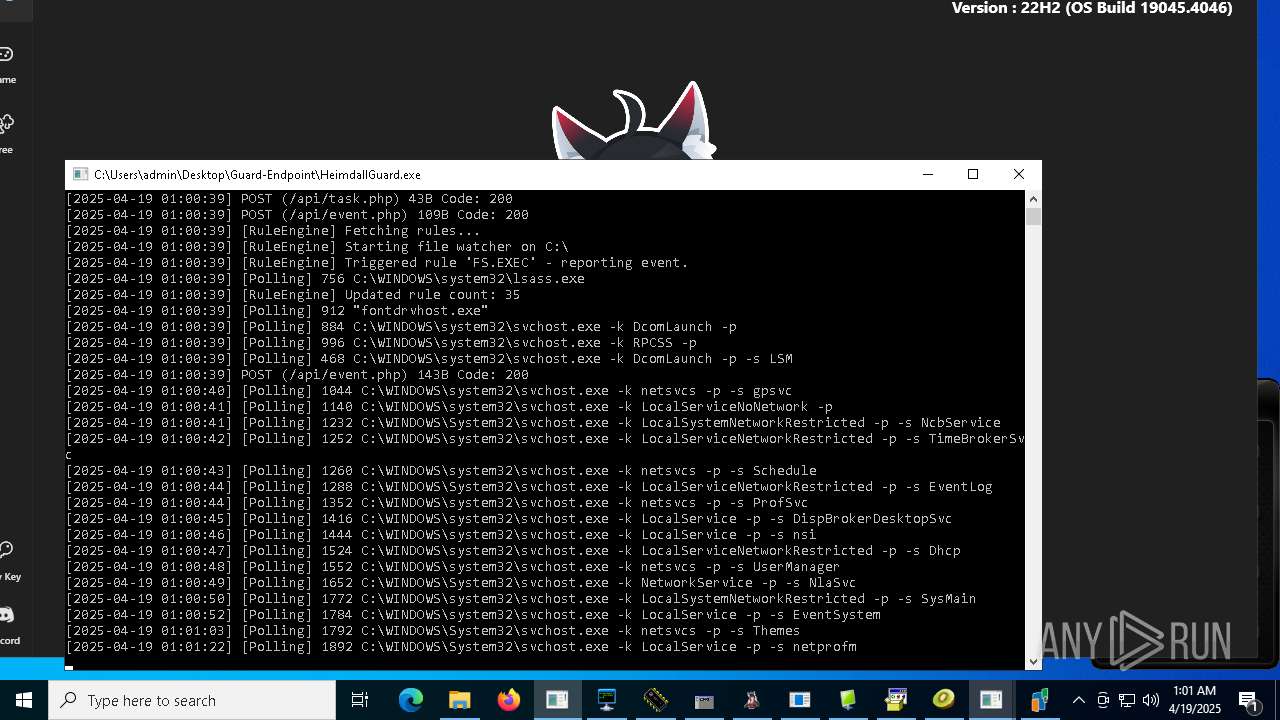Click the log line with 'FS.EXEC' rule
Image resolution: width=1280 pixels, height=720 pixels.
377,263
